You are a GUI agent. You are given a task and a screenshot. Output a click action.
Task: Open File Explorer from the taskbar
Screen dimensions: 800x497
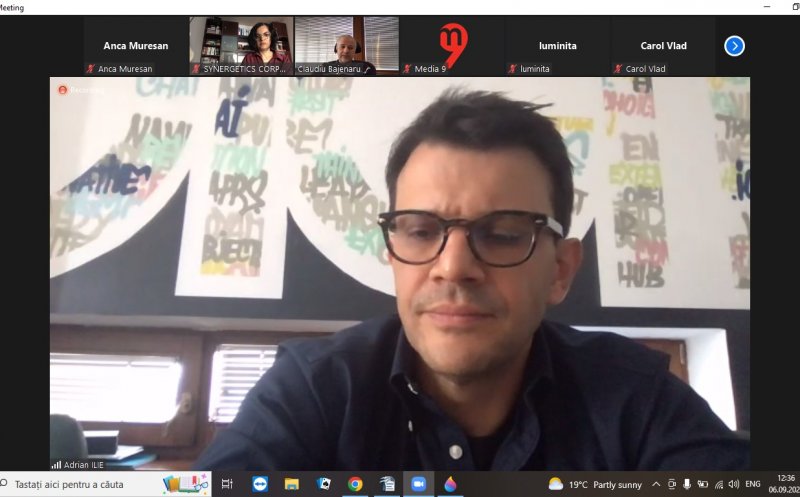pos(292,484)
